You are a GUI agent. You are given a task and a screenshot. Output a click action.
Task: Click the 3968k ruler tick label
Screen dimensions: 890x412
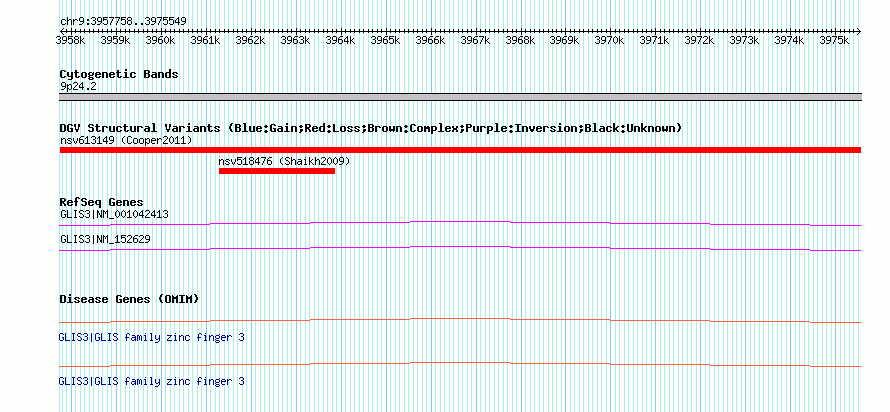[520, 41]
